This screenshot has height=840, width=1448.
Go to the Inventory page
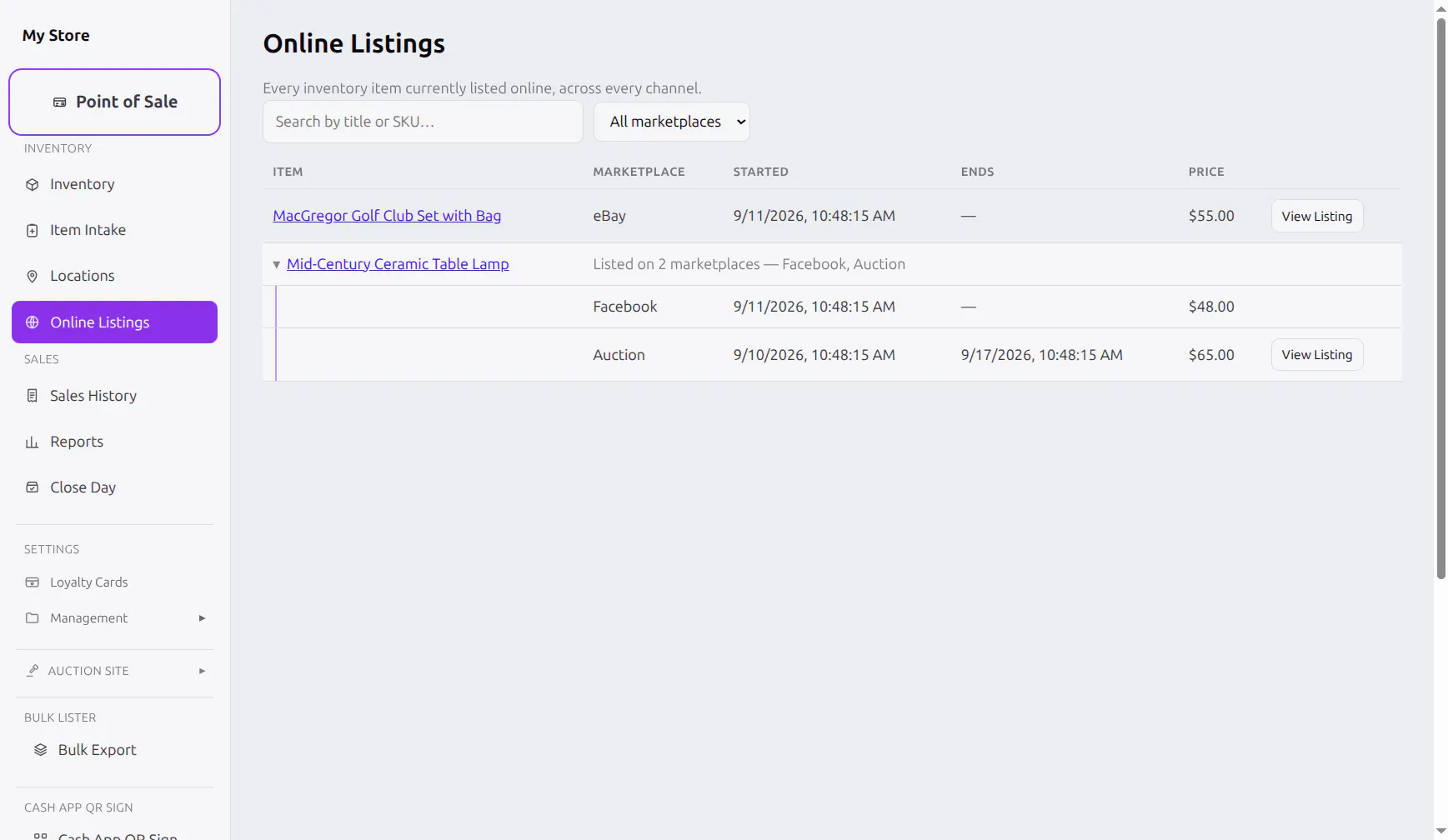pyautogui.click(x=114, y=184)
